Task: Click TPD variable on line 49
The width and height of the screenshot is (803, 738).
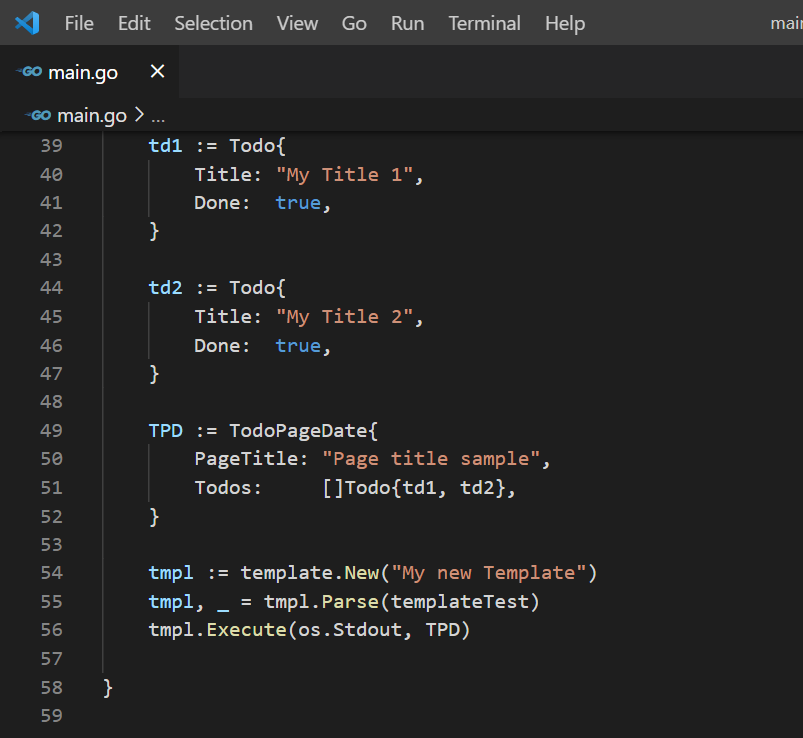Action: (x=165, y=431)
